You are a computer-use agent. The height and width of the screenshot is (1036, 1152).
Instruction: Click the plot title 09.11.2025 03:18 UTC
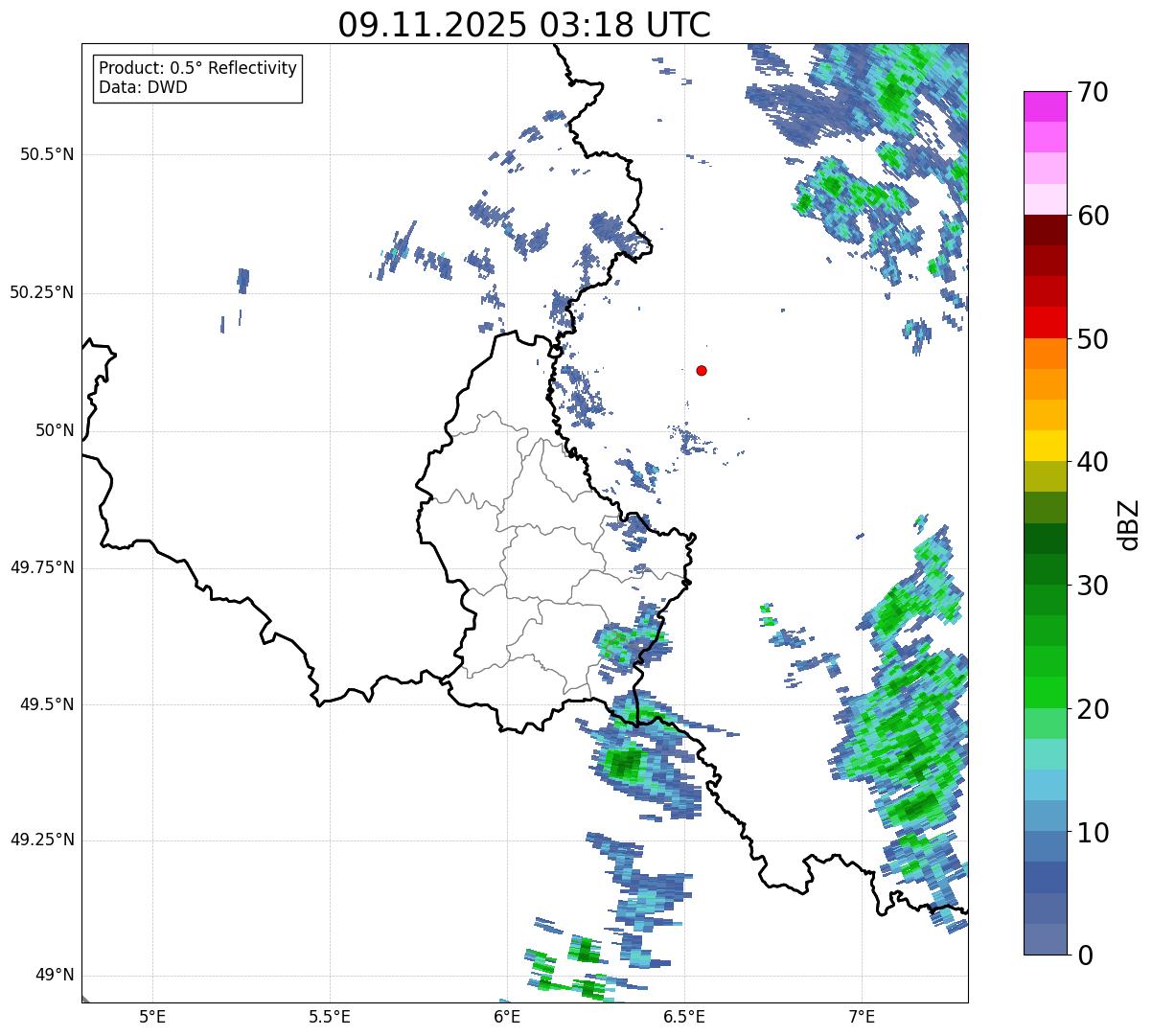[x=524, y=25]
